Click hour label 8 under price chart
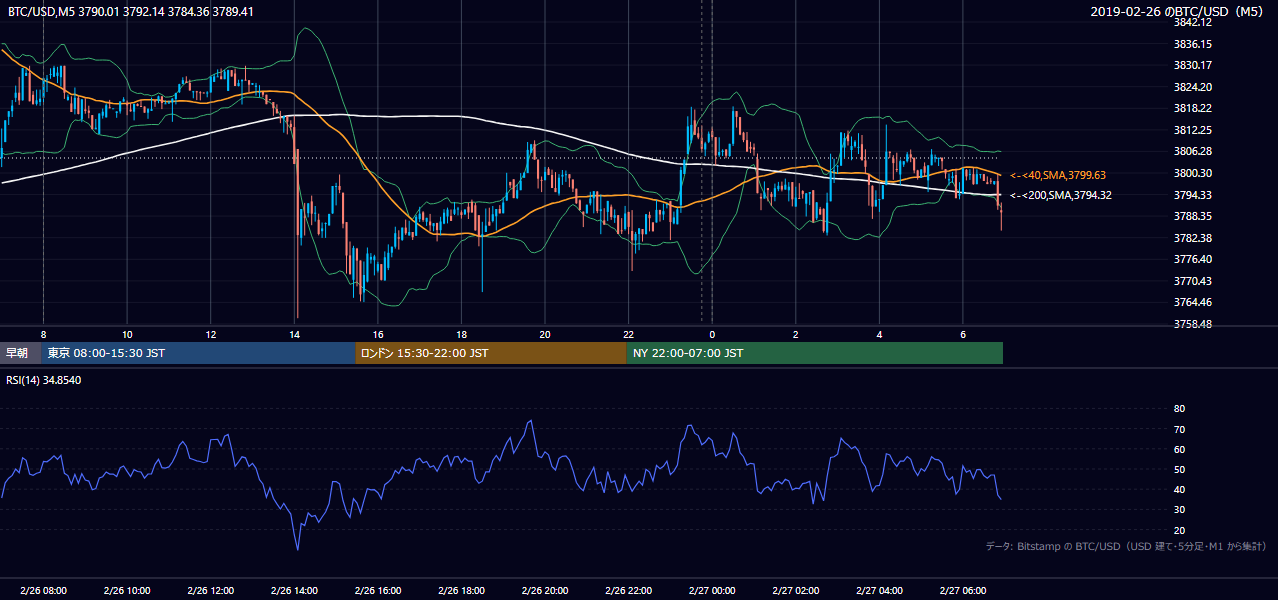The height and width of the screenshot is (600, 1278). 43,334
